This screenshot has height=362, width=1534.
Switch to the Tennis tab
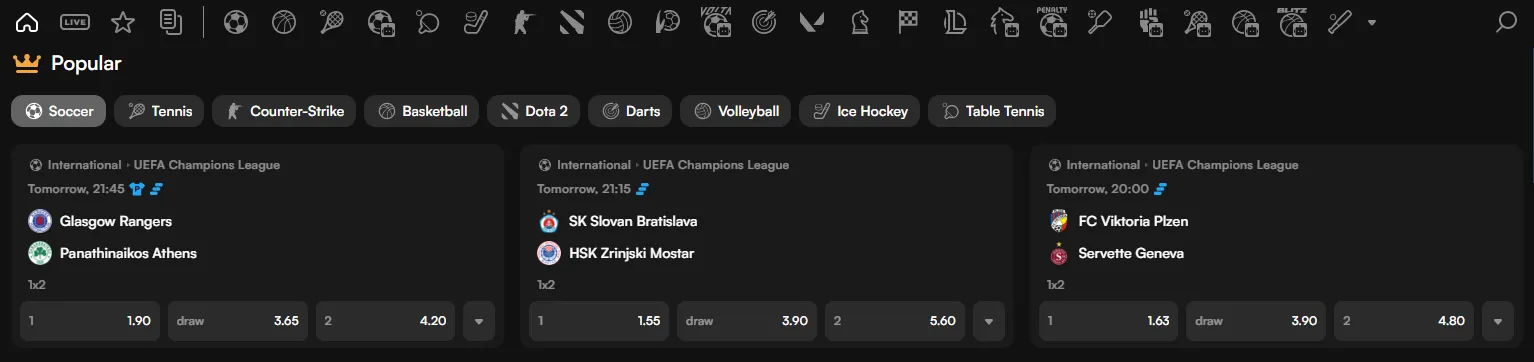(160, 111)
